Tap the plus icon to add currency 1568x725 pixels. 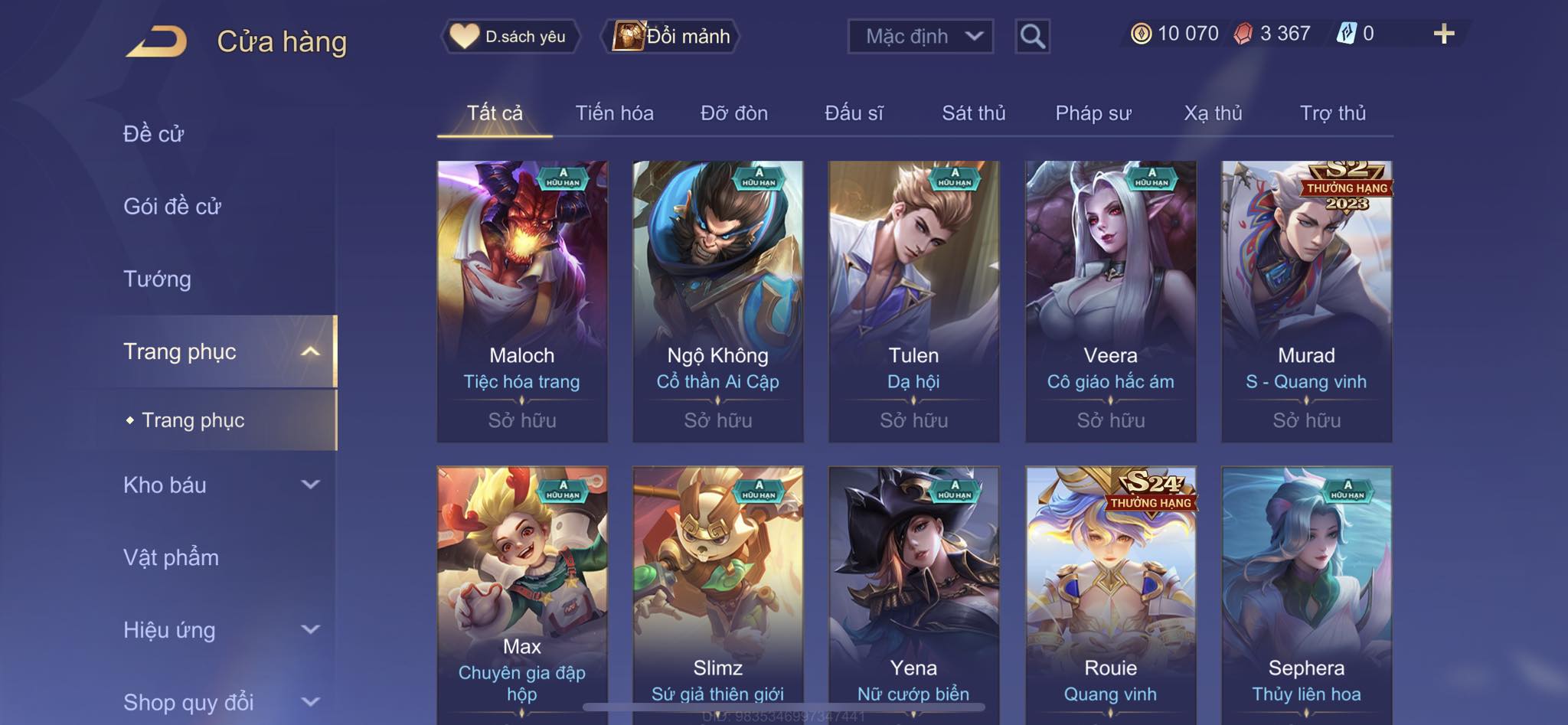pos(1444,34)
